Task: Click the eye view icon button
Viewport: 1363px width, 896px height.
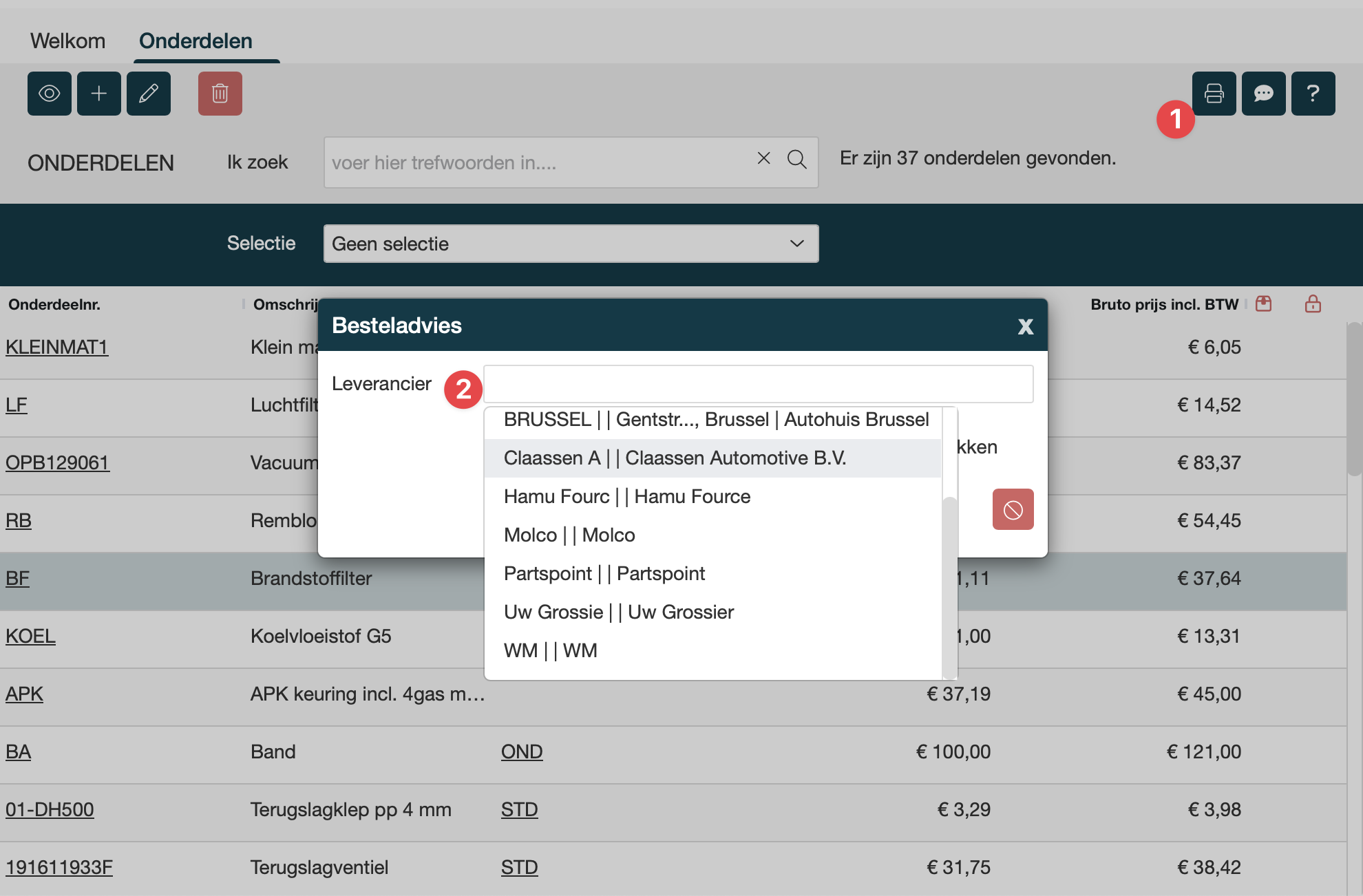Action: tap(50, 94)
